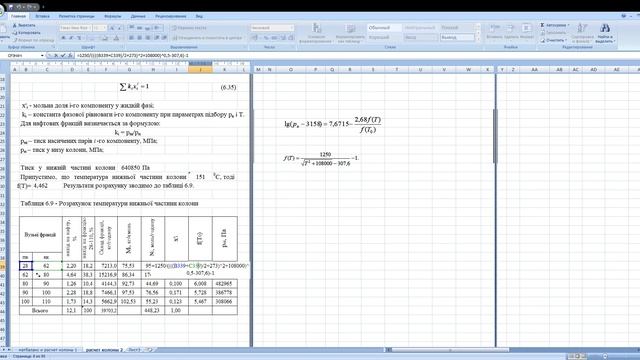Open Условное форматирование menu
The width and height of the screenshot is (640, 360).
click(317, 33)
